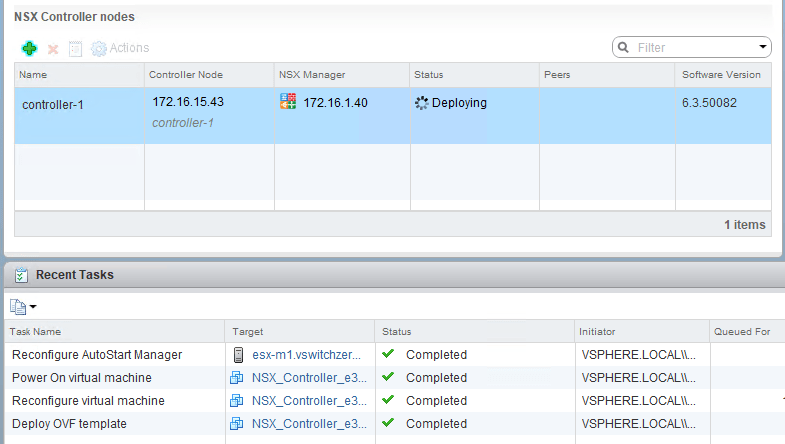Open the Actions gear menu

[120, 48]
